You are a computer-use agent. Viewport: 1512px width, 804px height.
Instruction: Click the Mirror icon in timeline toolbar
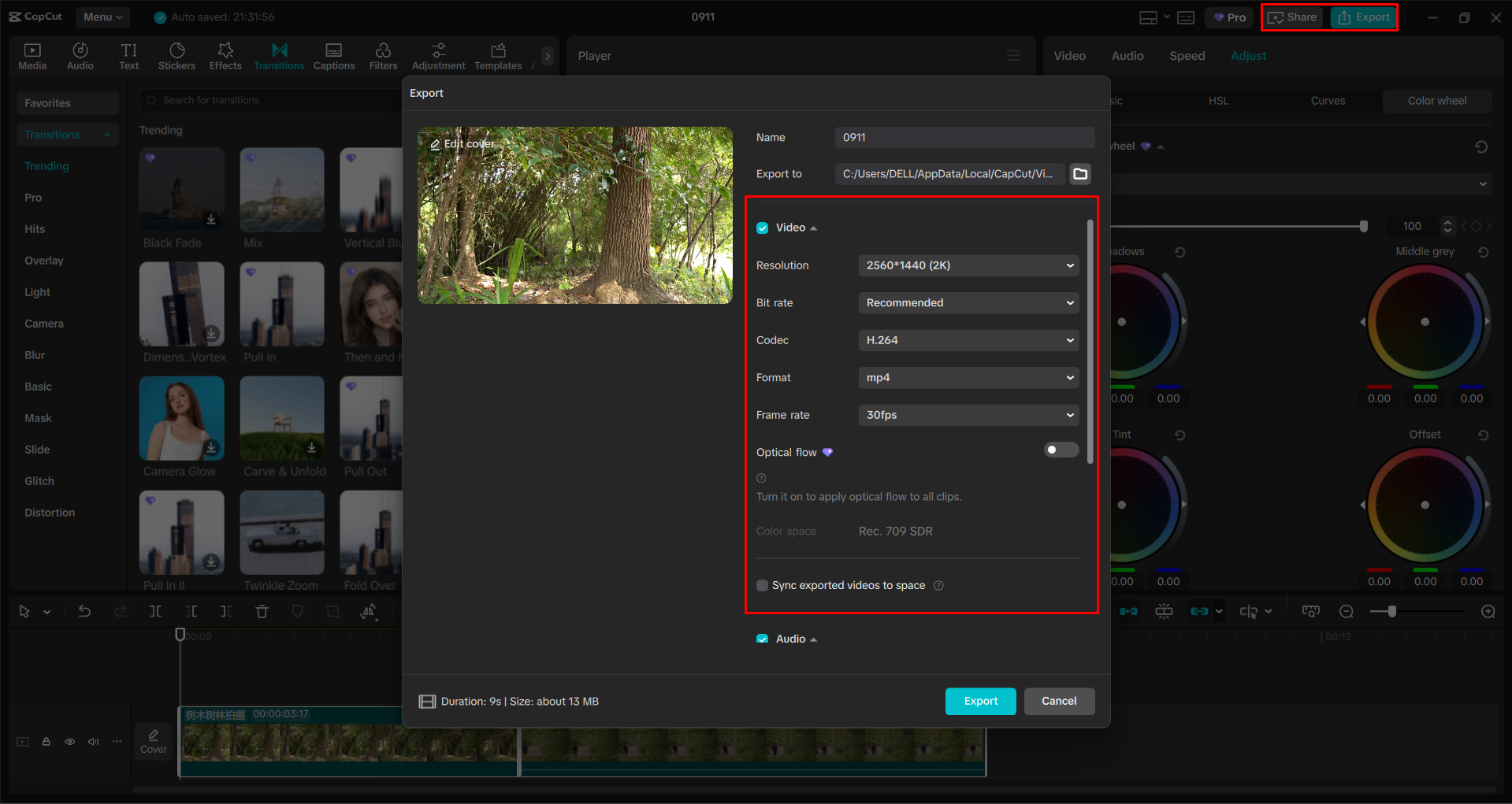click(x=368, y=611)
